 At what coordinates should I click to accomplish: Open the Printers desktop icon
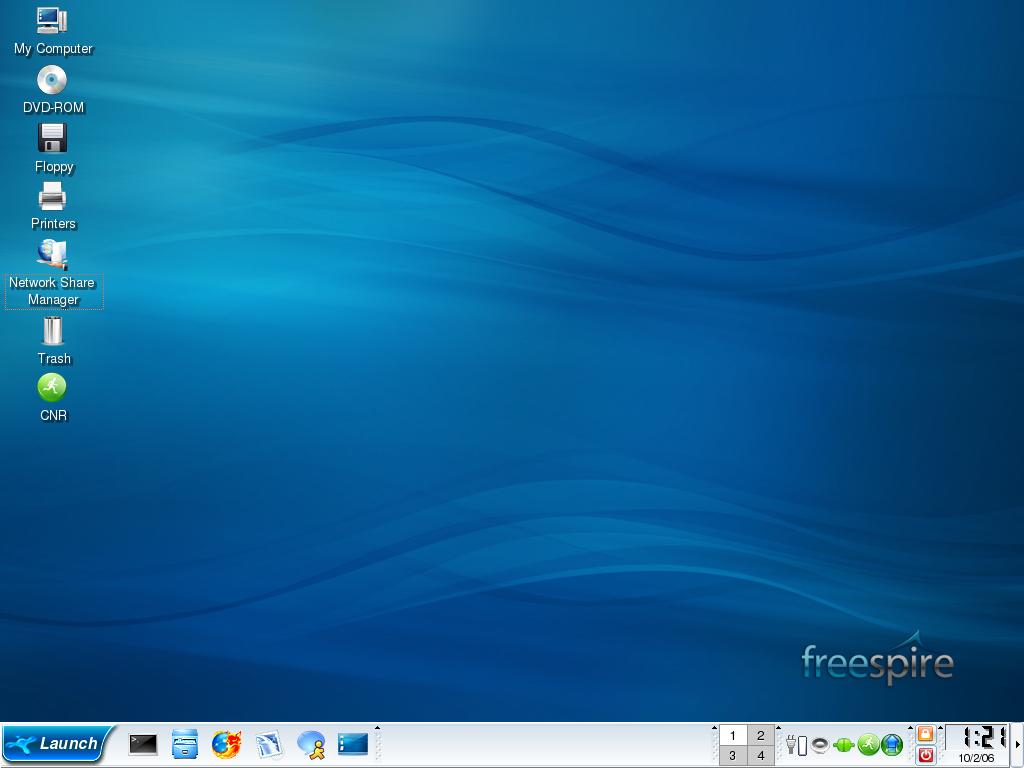(x=52, y=196)
